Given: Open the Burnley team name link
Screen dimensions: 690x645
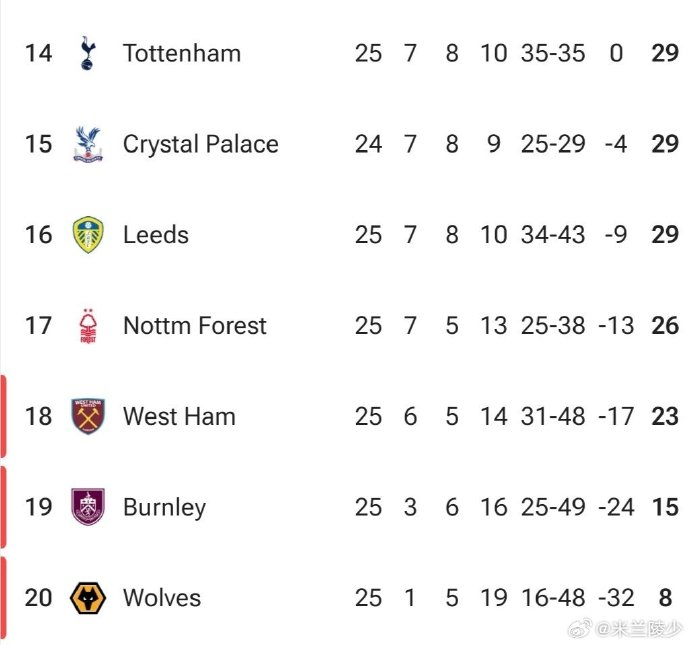Looking at the screenshot, I should (x=164, y=507).
